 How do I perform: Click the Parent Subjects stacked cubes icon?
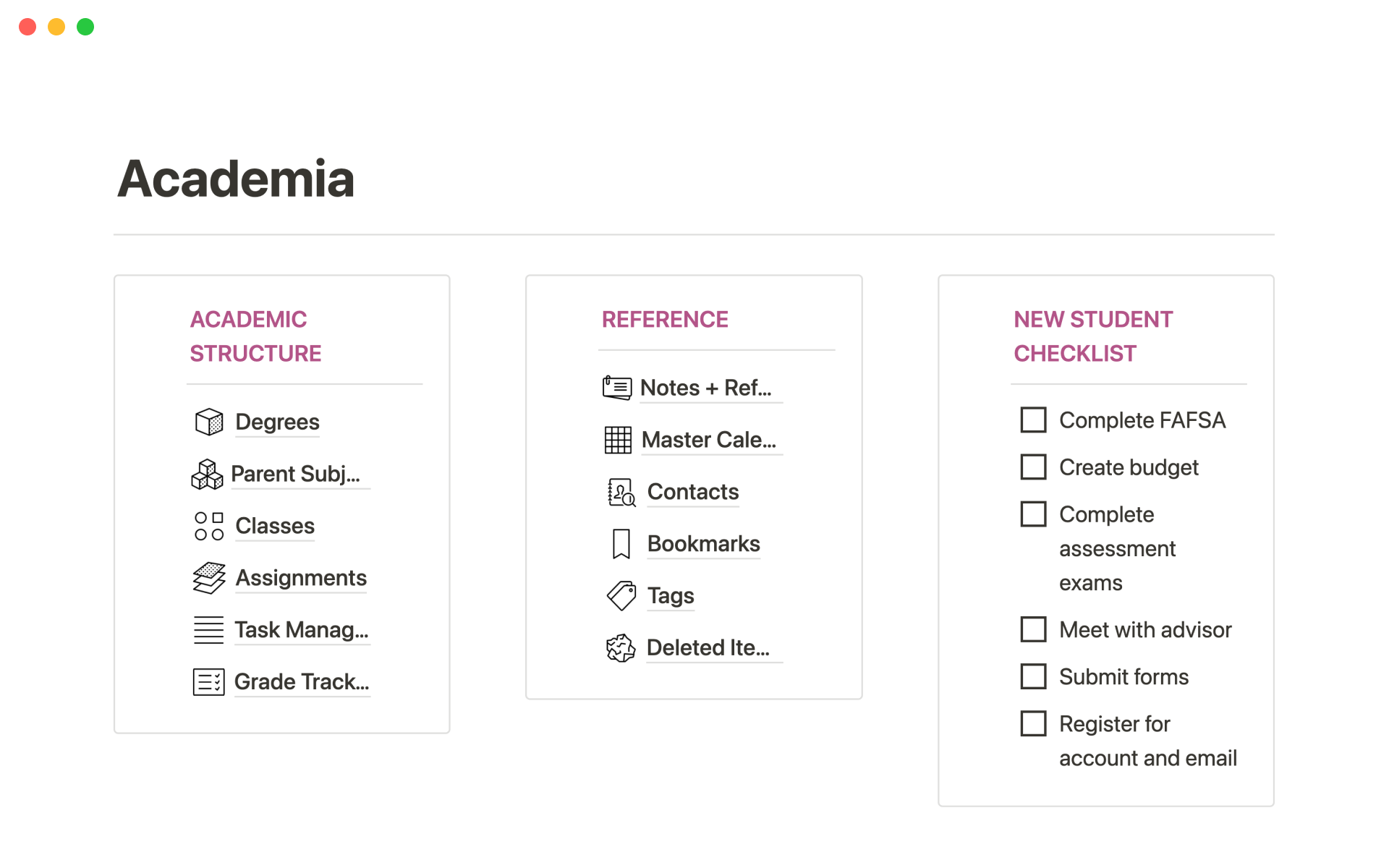207,475
